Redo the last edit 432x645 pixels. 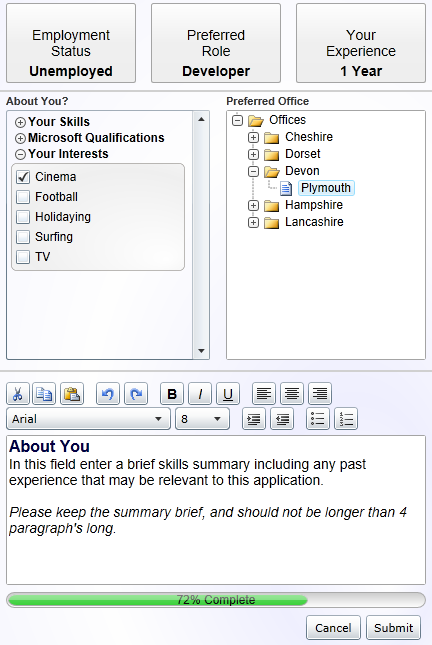point(136,394)
